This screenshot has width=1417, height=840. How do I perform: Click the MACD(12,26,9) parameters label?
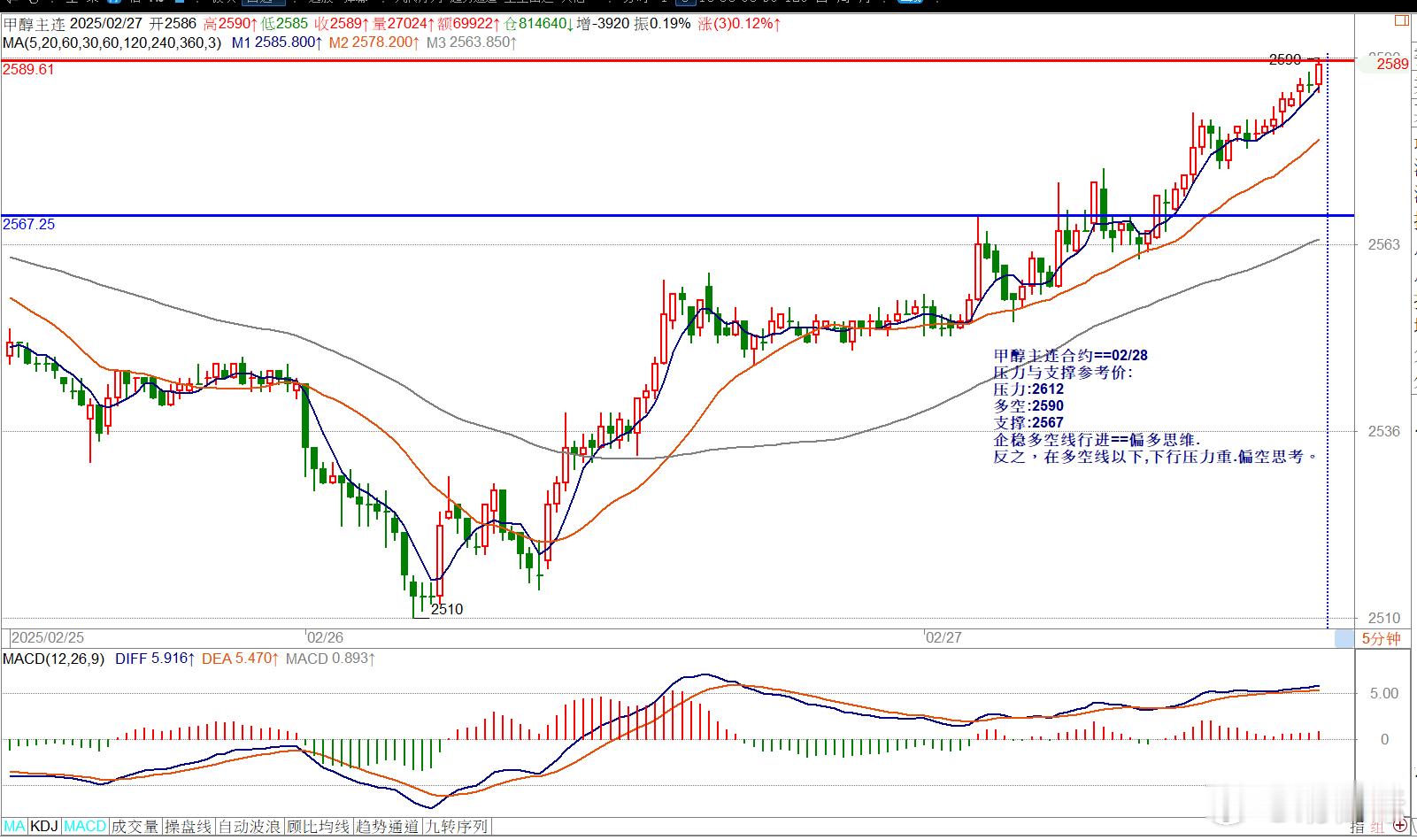tap(54, 659)
